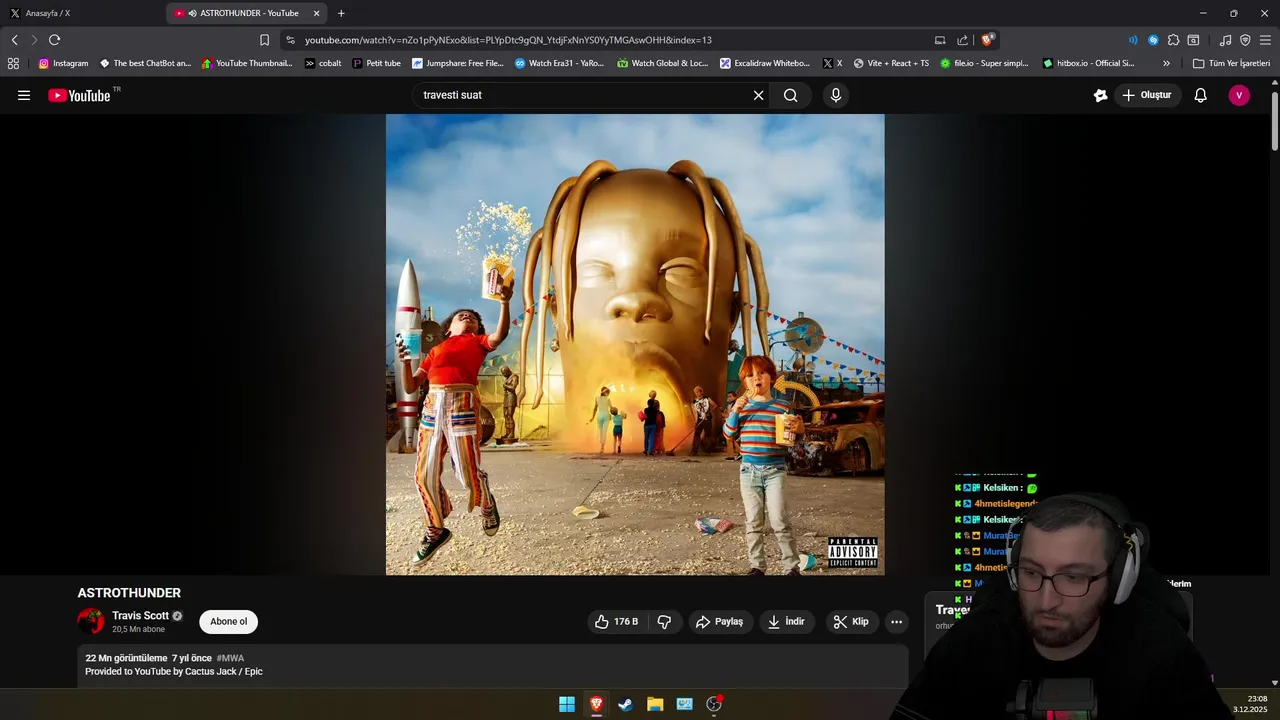Open The best ChatBot bookmark
The width and height of the screenshot is (1280, 720).
(x=145, y=63)
